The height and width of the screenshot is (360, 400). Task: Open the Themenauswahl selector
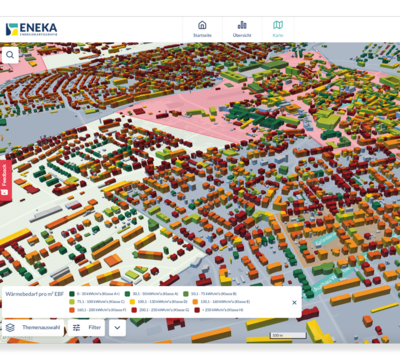pyautogui.click(x=33, y=327)
